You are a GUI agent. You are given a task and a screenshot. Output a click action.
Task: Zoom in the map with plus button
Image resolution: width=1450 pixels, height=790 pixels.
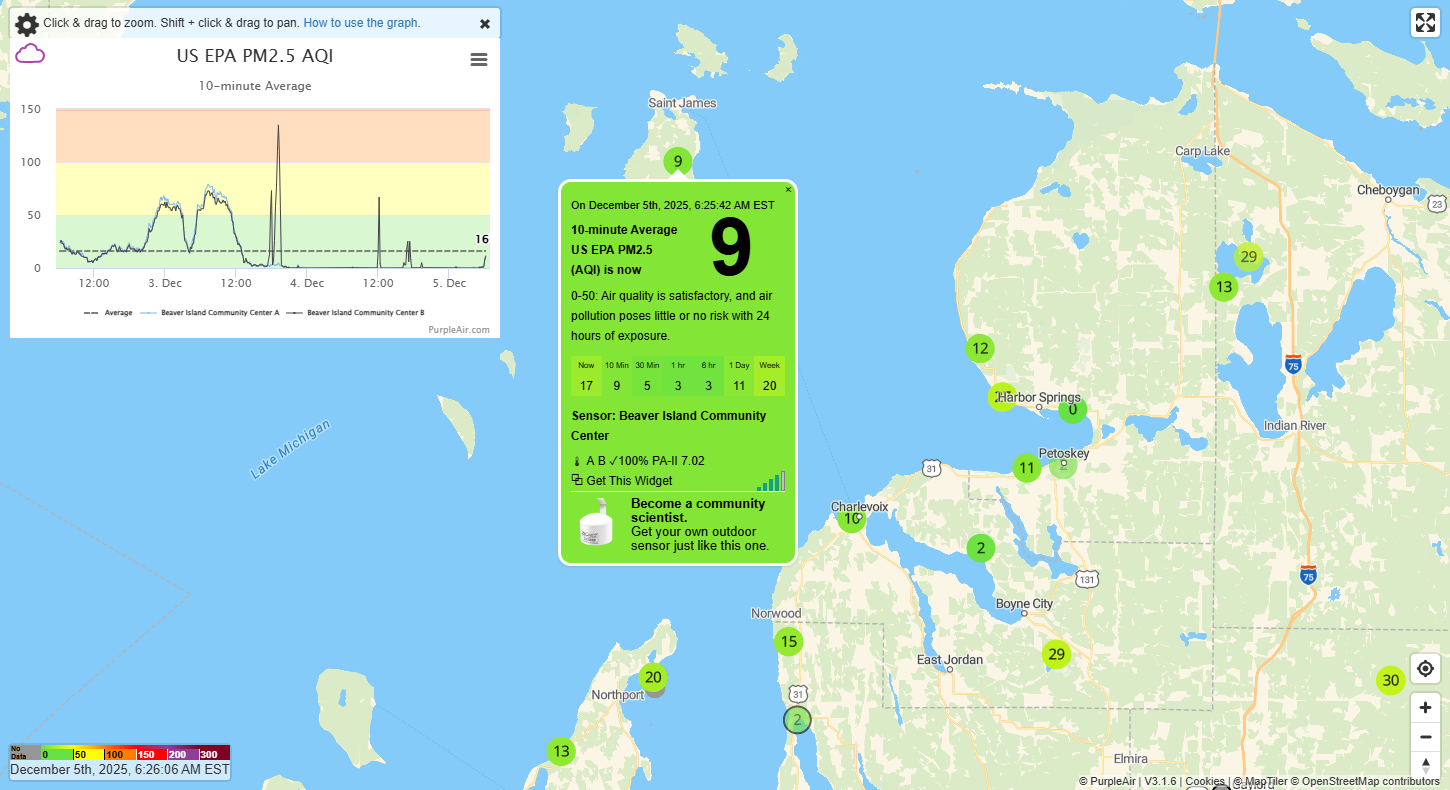pos(1425,708)
